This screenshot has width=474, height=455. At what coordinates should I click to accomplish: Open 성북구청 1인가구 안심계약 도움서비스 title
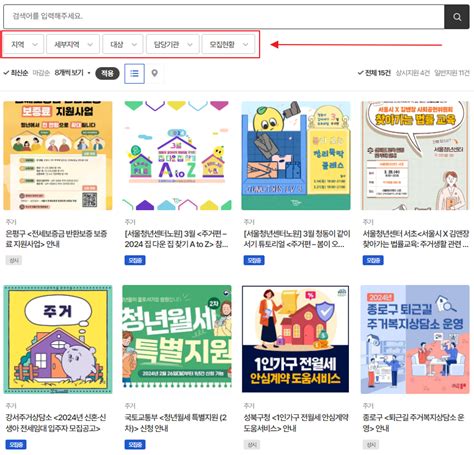pyautogui.click(x=296, y=422)
